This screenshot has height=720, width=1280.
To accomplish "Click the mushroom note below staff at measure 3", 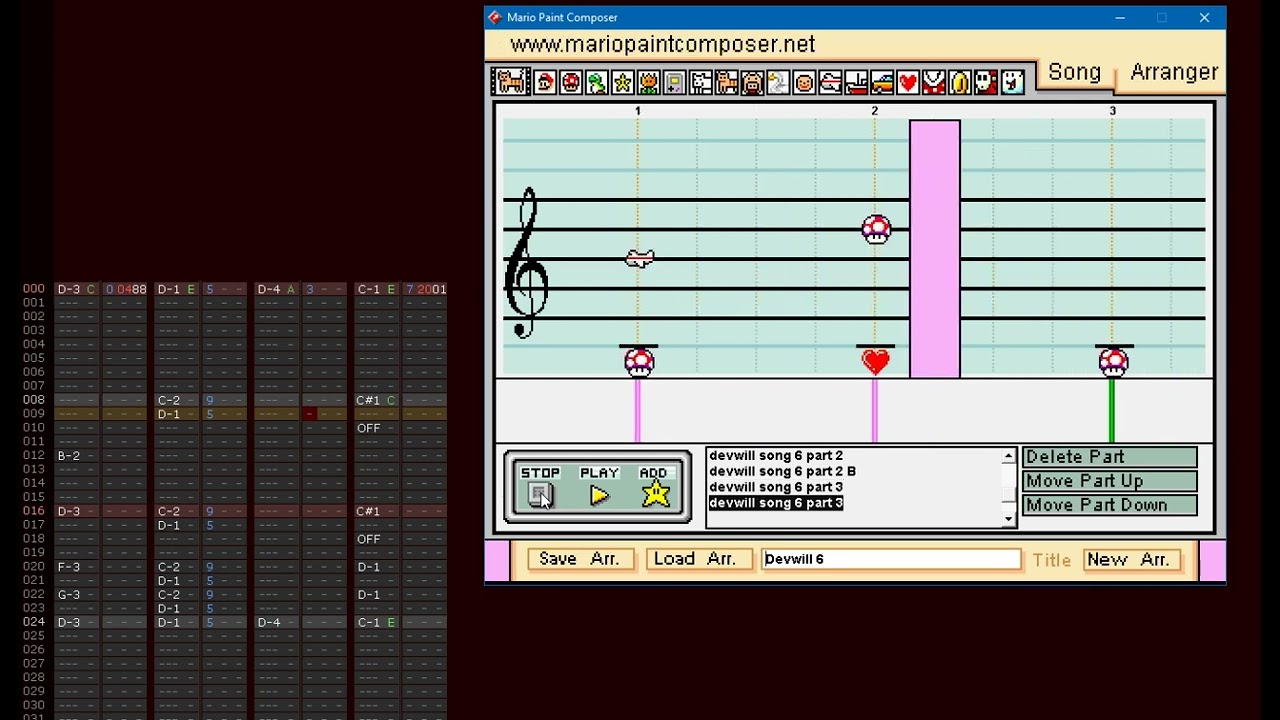I will [x=1113, y=362].
